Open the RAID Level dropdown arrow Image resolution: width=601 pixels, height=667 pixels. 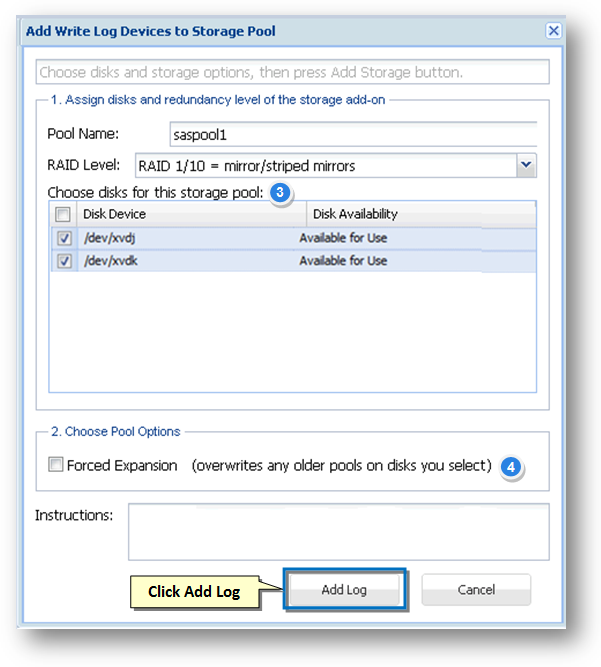pyautogui.click(x=527, y=165)
